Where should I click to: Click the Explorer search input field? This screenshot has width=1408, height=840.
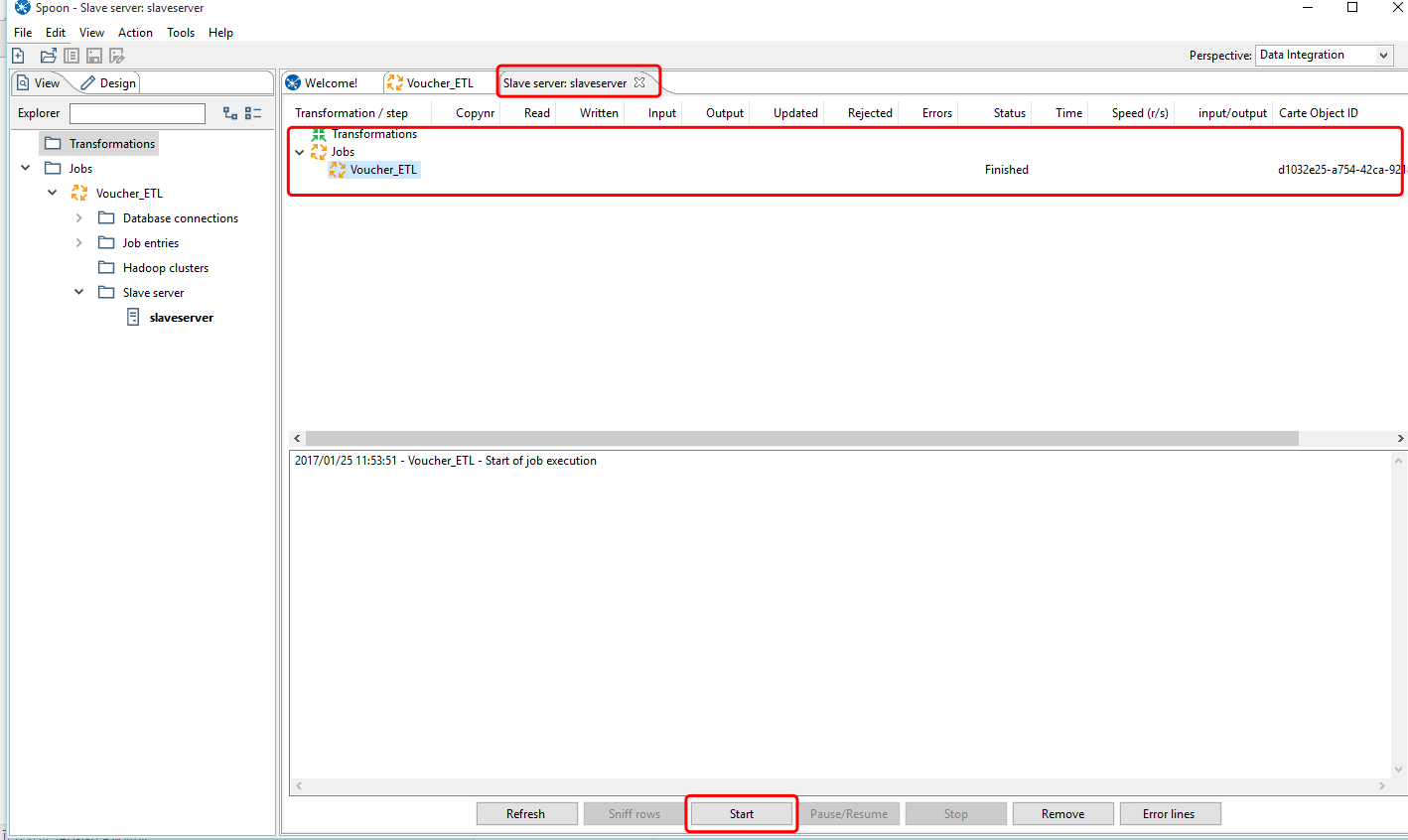click(x=137, y=113)
